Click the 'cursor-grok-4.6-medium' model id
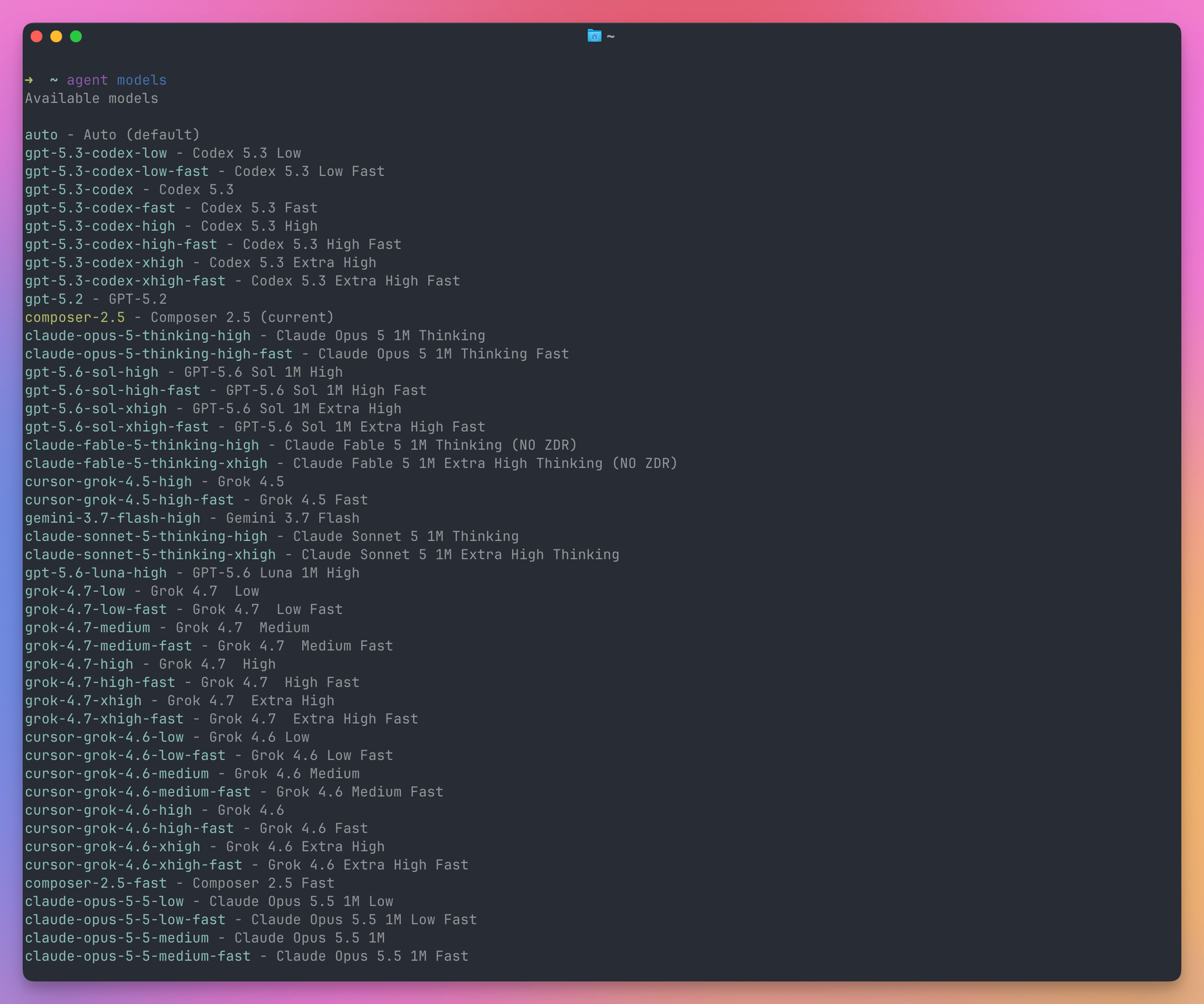Screen dimensions: 1204x1004 [x=117, y=774]
